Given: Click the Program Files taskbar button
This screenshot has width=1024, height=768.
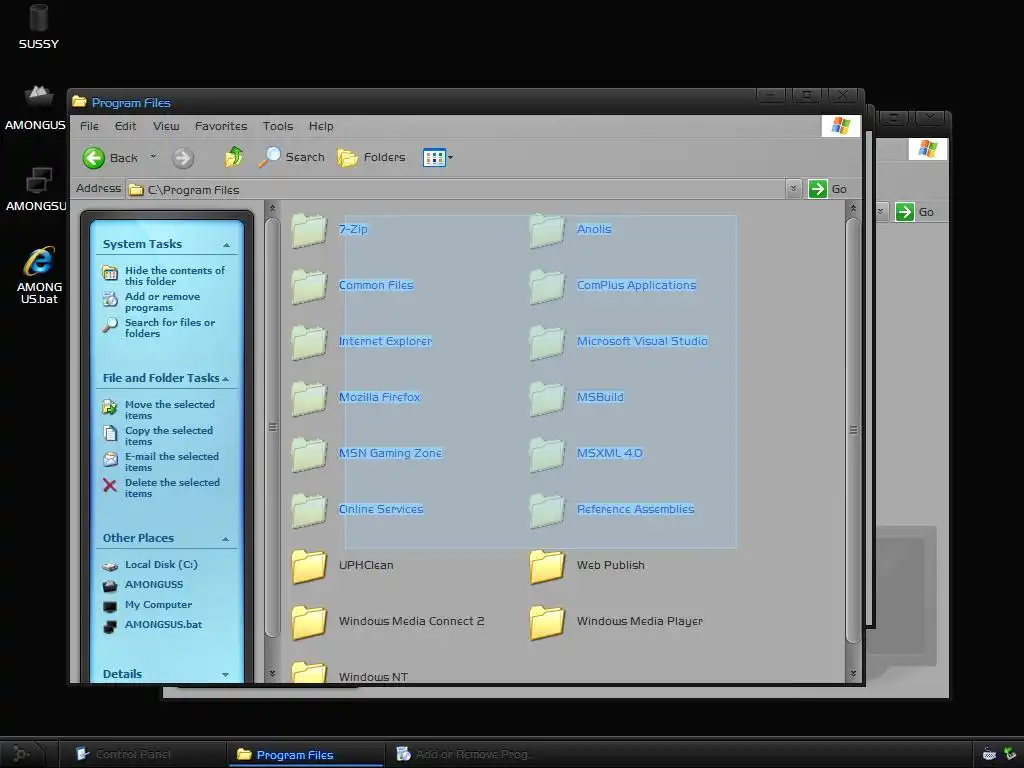Looking at the screenshot, I should coord(305,754).
